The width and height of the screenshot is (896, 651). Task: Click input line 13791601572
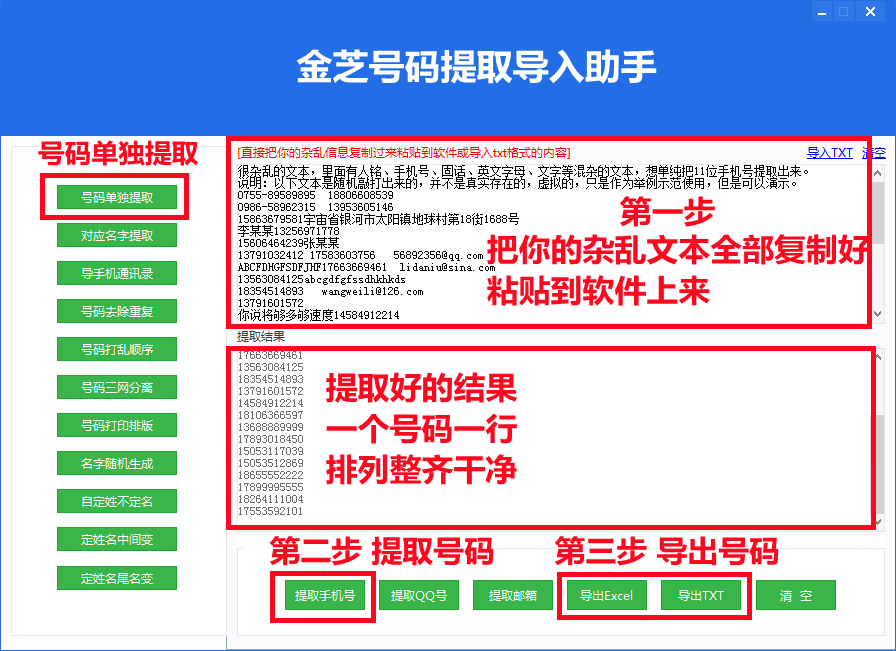pos(270,303)
